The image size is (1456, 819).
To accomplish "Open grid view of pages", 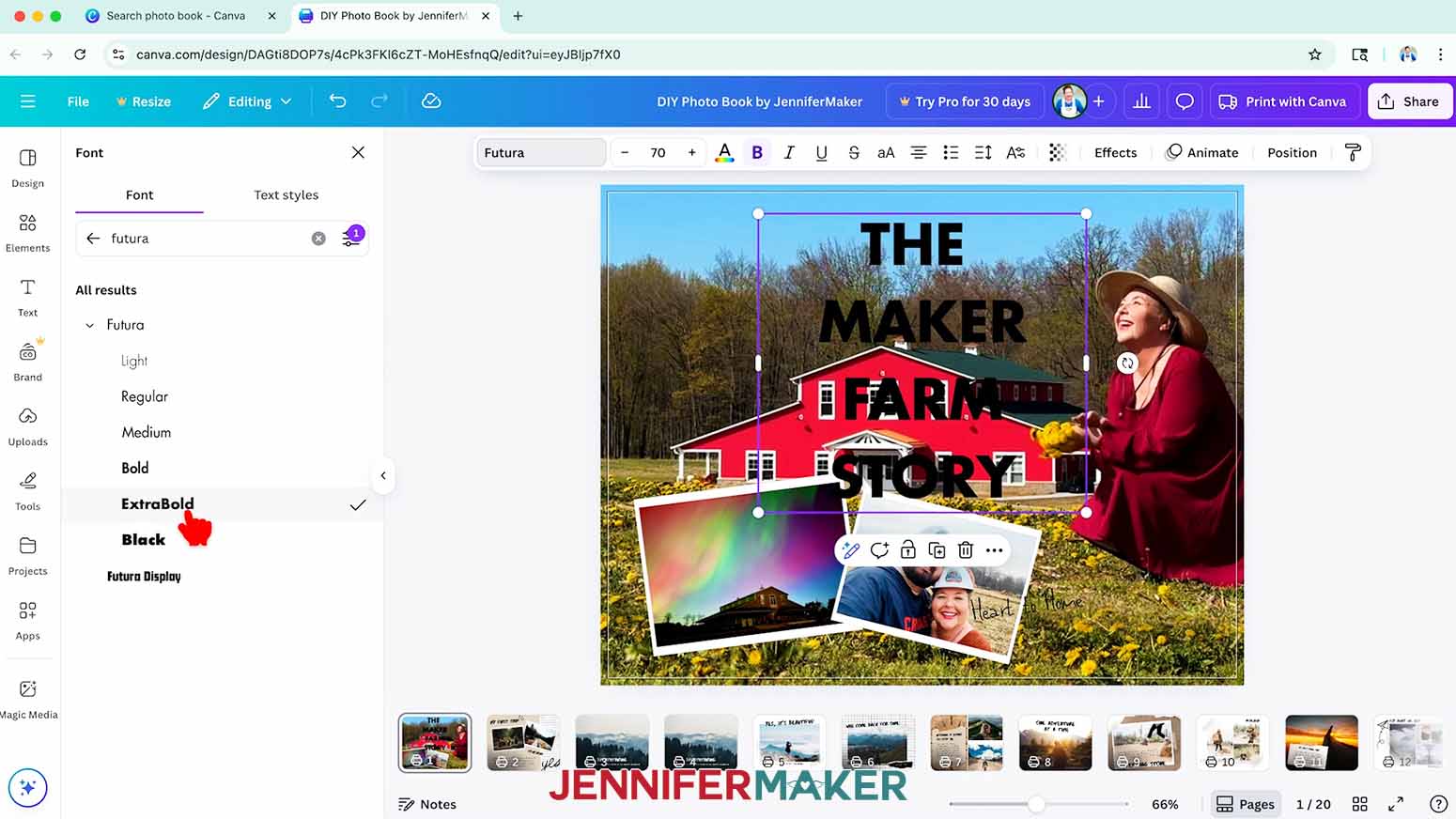I will [1359, 804].
